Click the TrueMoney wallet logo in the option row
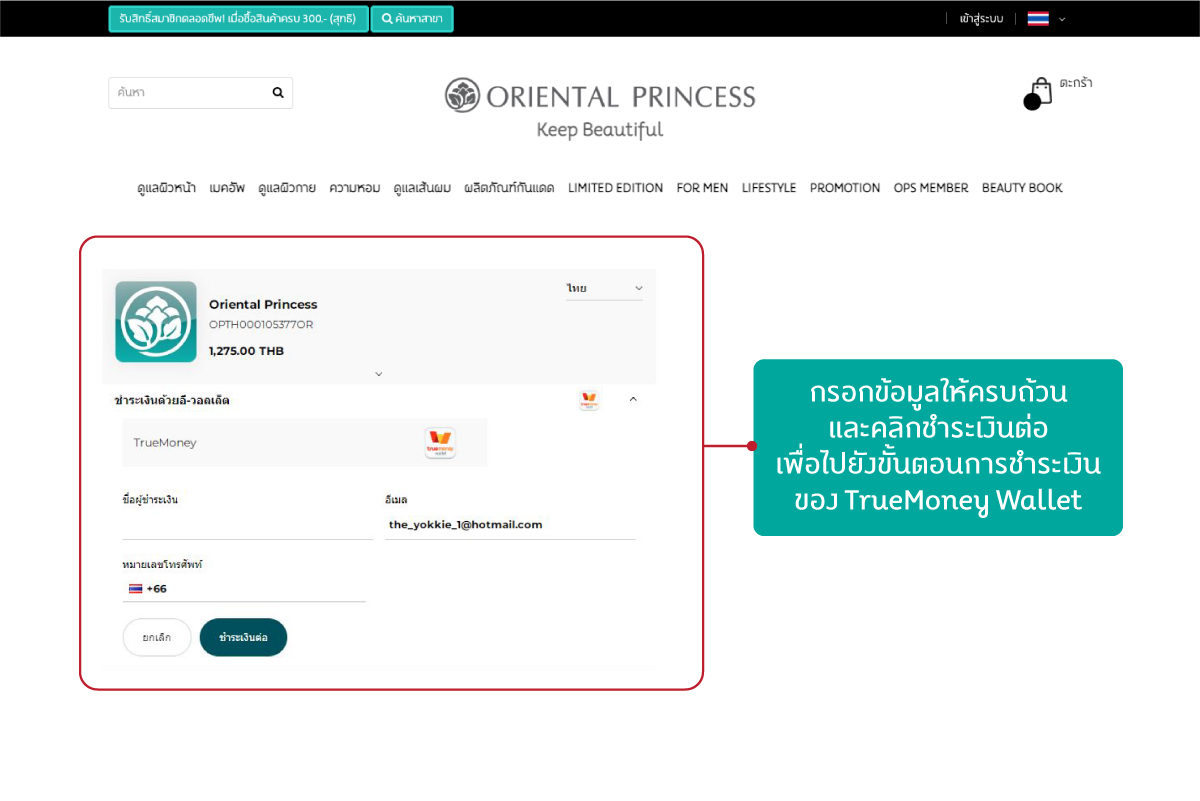1200x801 pixels. 440,443
